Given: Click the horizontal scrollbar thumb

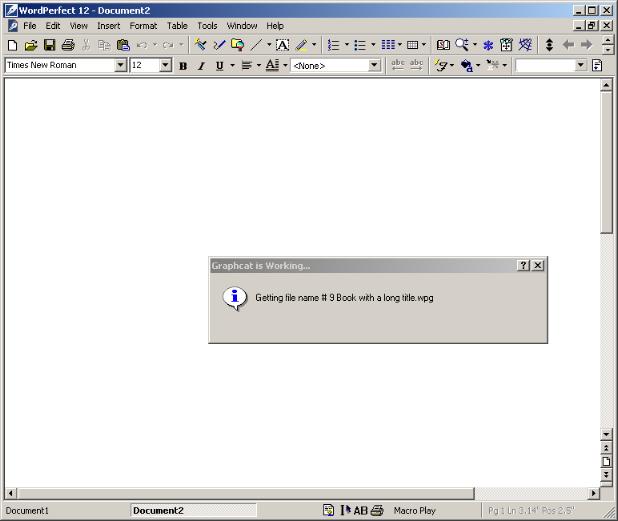Looking at the screenshot, I should click(x=245, y=493).
